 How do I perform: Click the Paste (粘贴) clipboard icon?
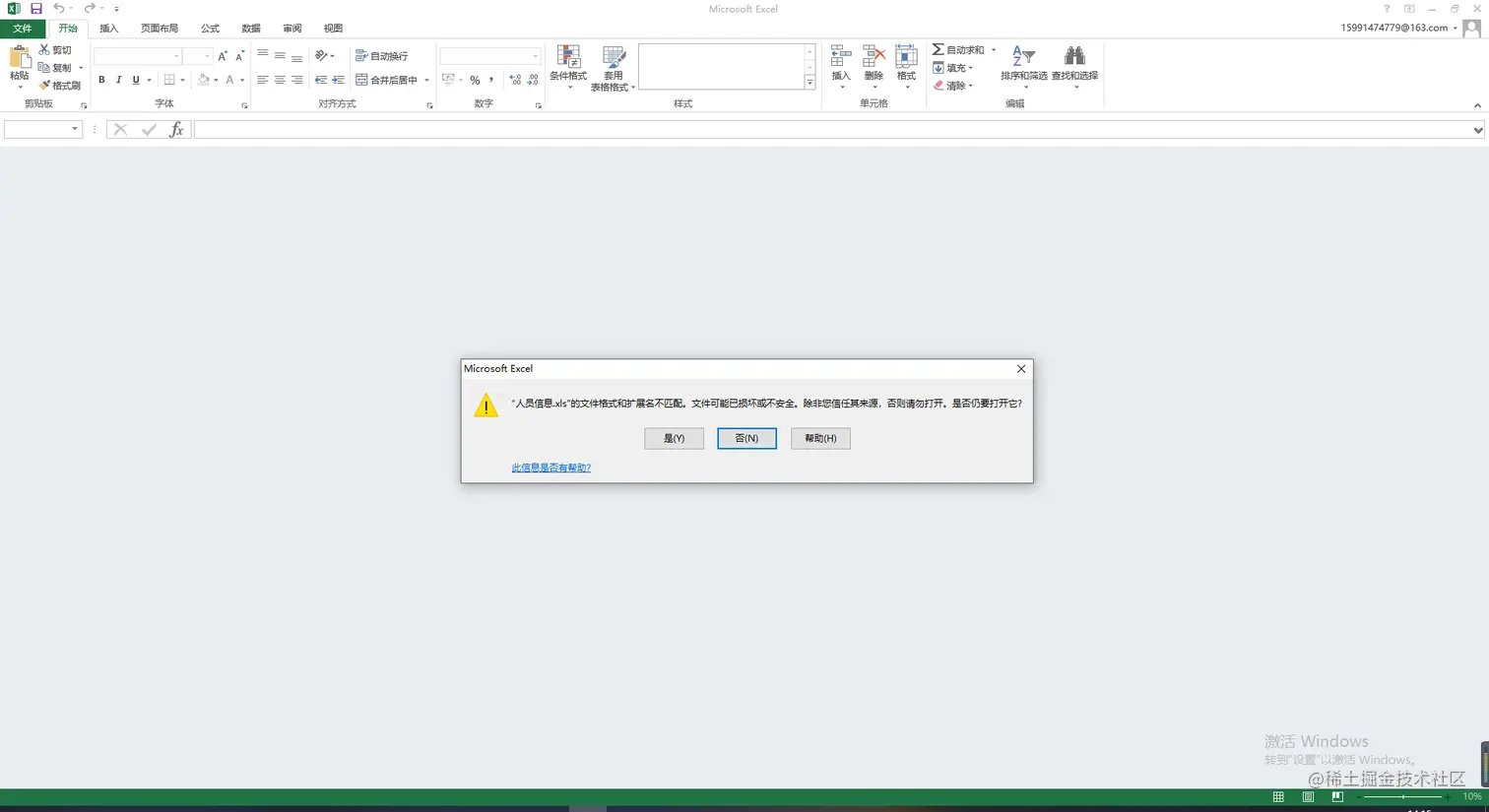pos(20,56)
